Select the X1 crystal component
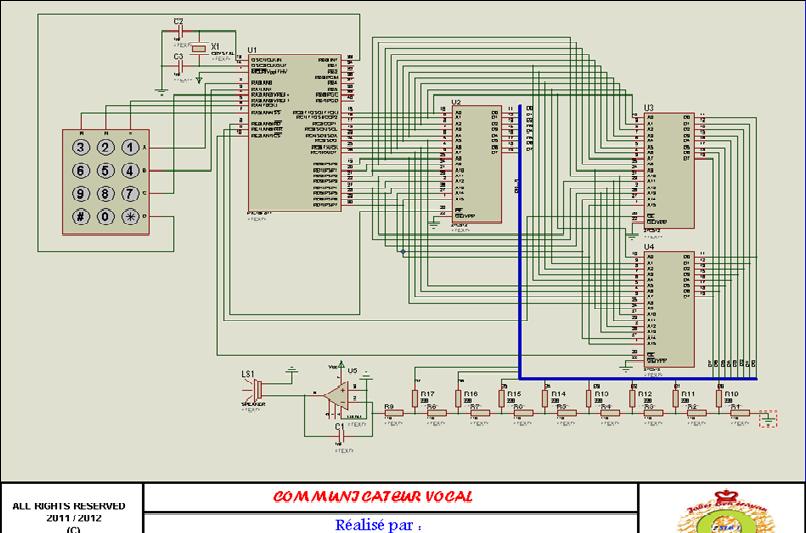 pyautogui.click(x=199, y=49)
